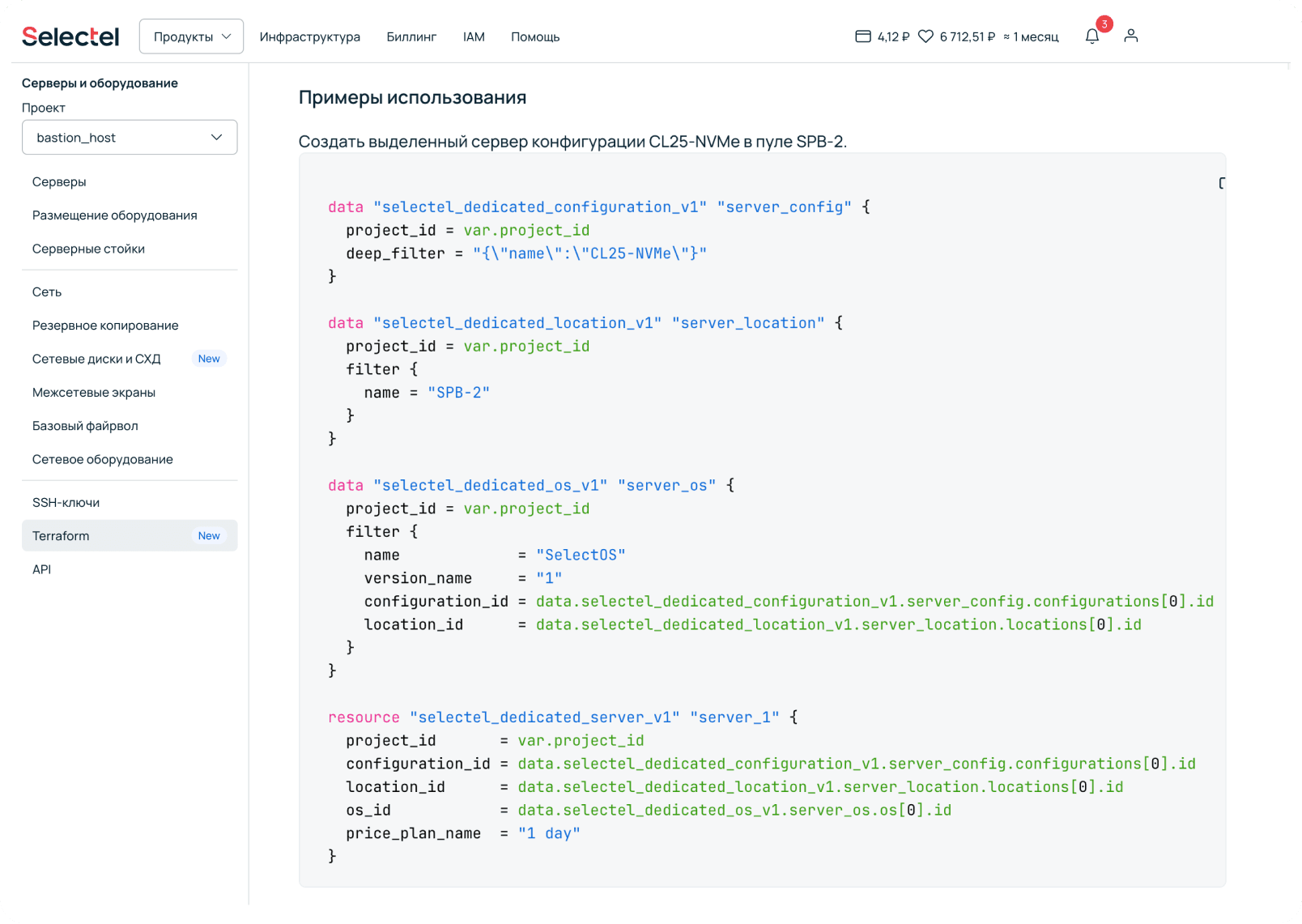The image size is (1302, 924).
Task: Open notifications bell with 3 alerts
Action: [1092, 36]
